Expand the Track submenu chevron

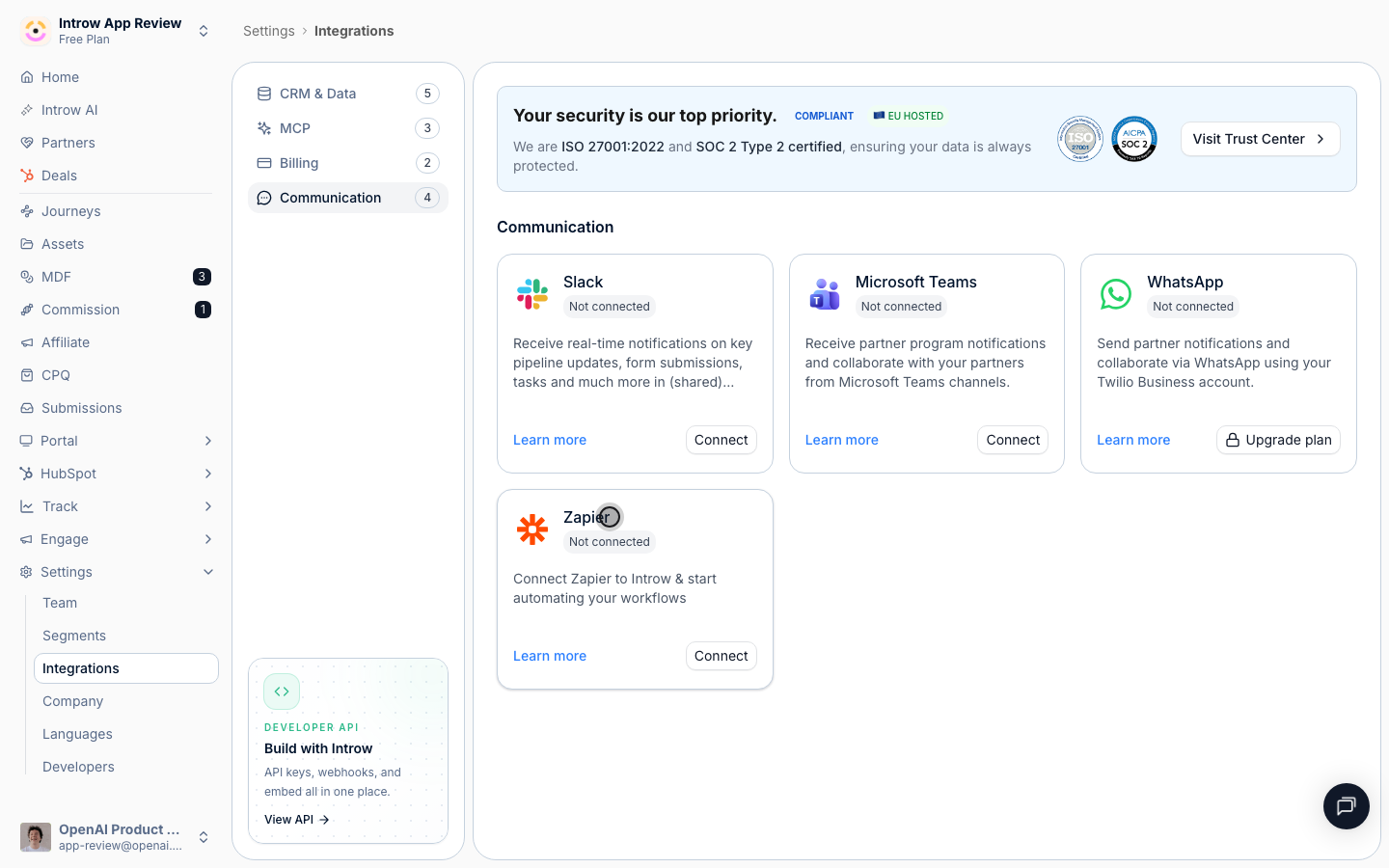pos(208,506)
